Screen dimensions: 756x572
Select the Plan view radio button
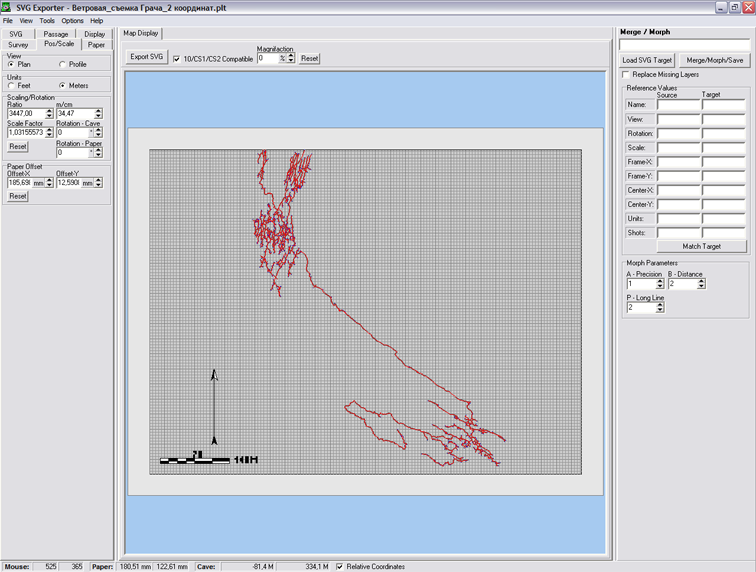click(x=12, y=65)
